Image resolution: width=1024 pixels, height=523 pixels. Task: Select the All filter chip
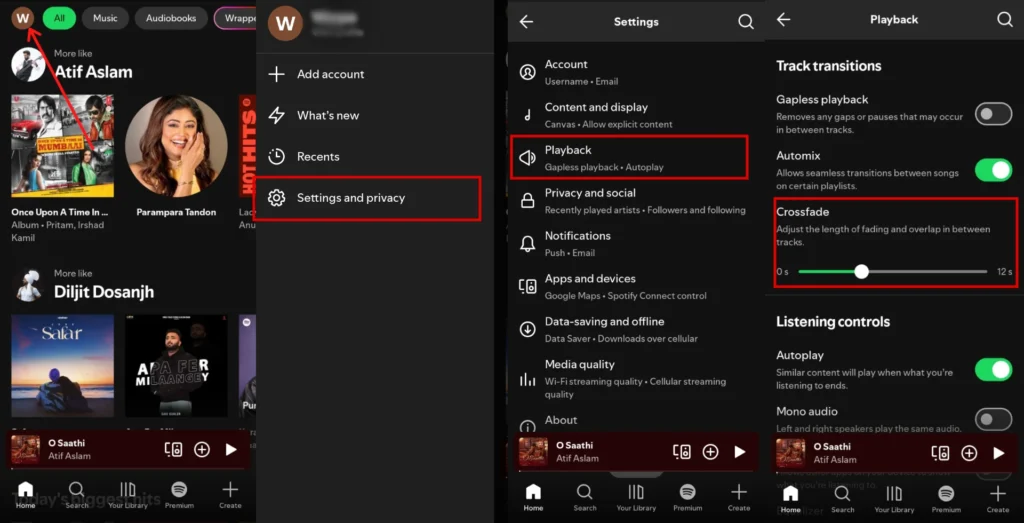tap(59, 18)
